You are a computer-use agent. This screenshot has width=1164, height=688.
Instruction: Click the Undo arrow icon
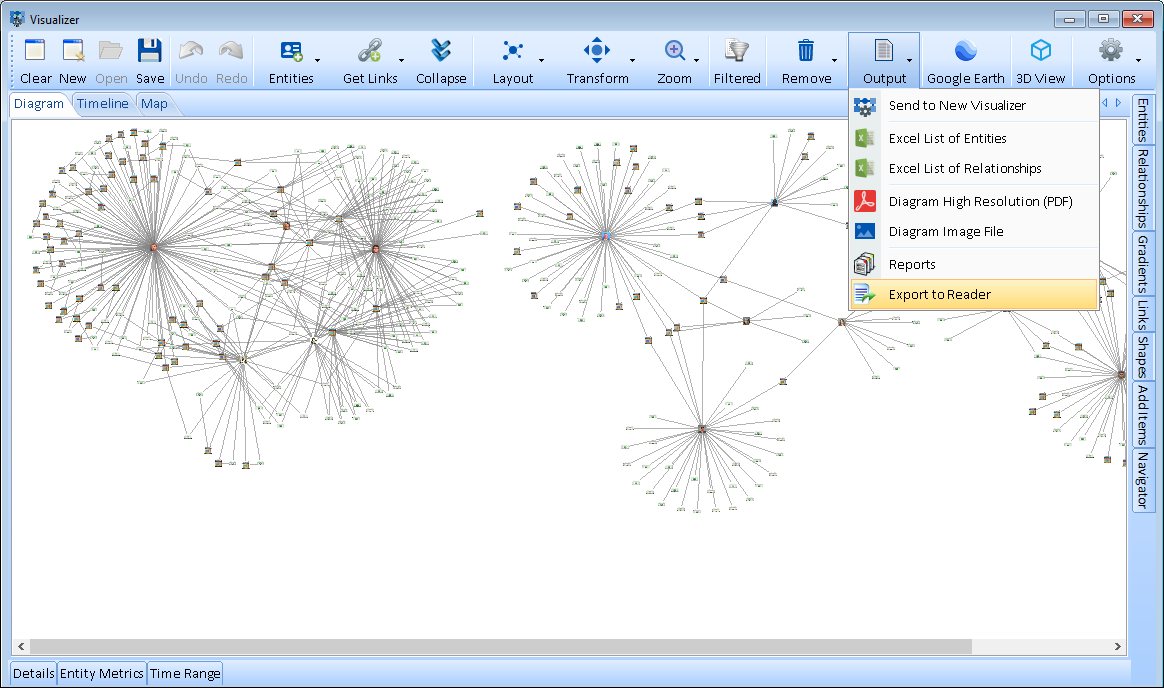click(x=191, y=50)
